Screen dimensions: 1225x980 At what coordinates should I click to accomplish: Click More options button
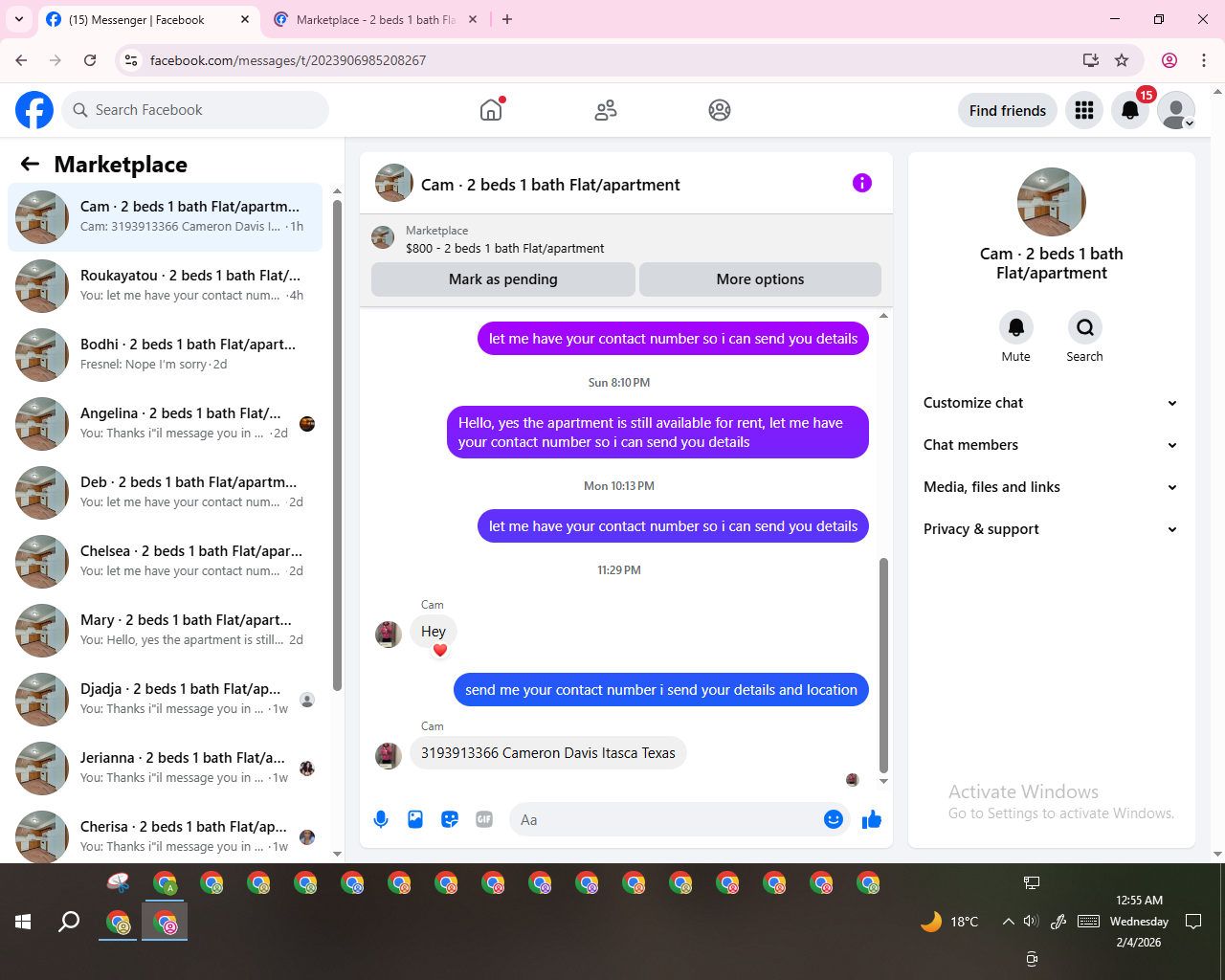[x=760, y=279]
